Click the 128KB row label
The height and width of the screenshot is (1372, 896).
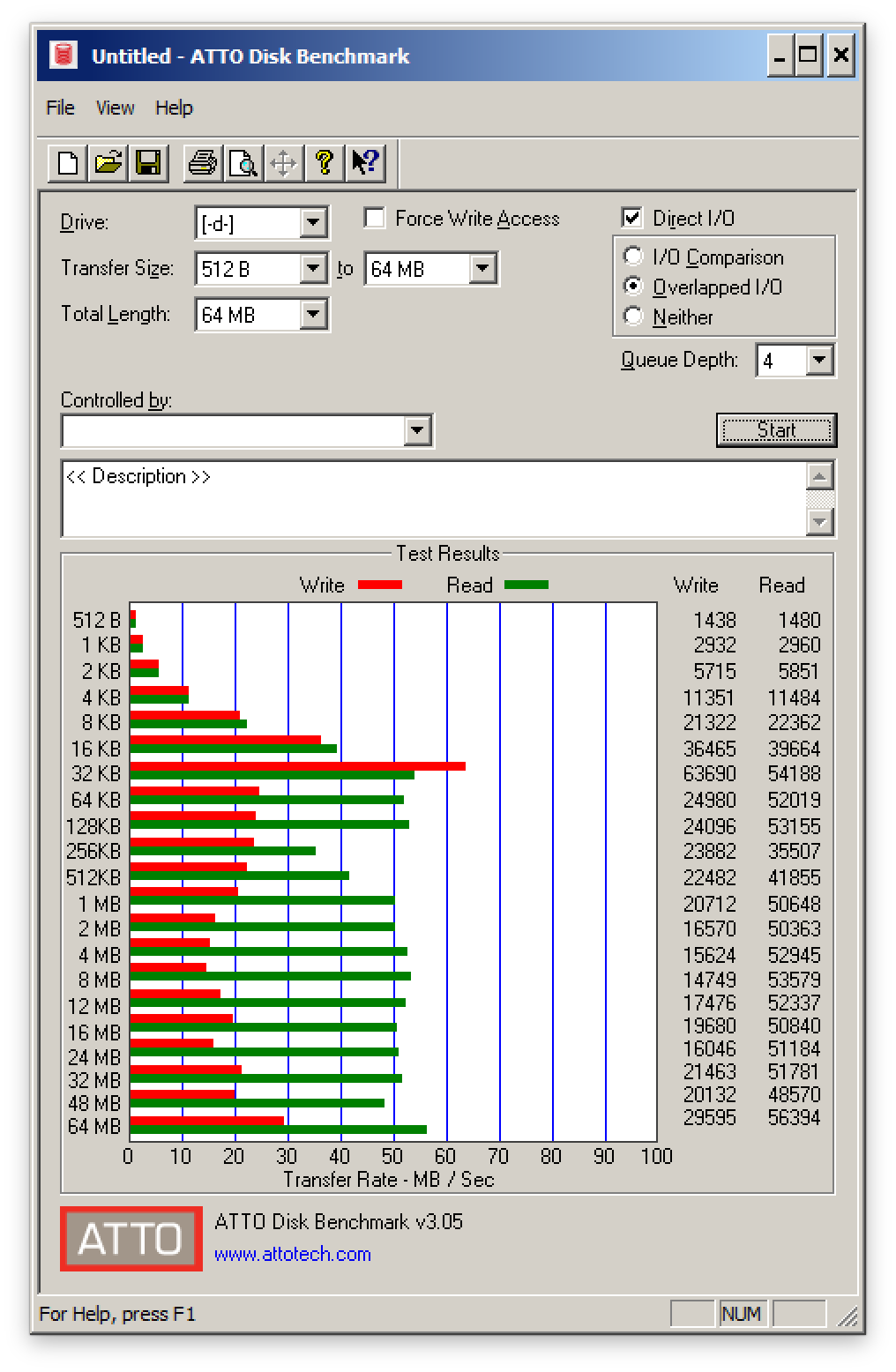[x=93, y=826]
